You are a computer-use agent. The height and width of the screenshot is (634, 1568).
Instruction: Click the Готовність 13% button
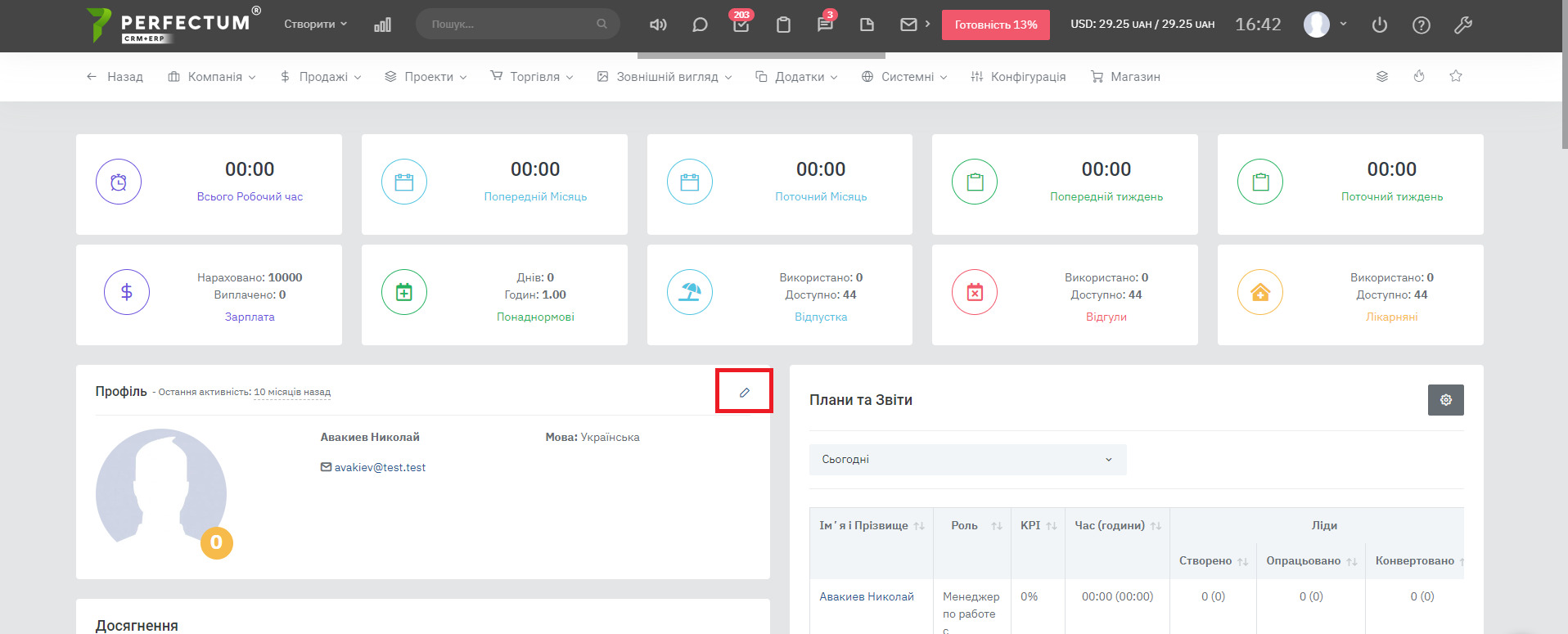tap(995, 25)
